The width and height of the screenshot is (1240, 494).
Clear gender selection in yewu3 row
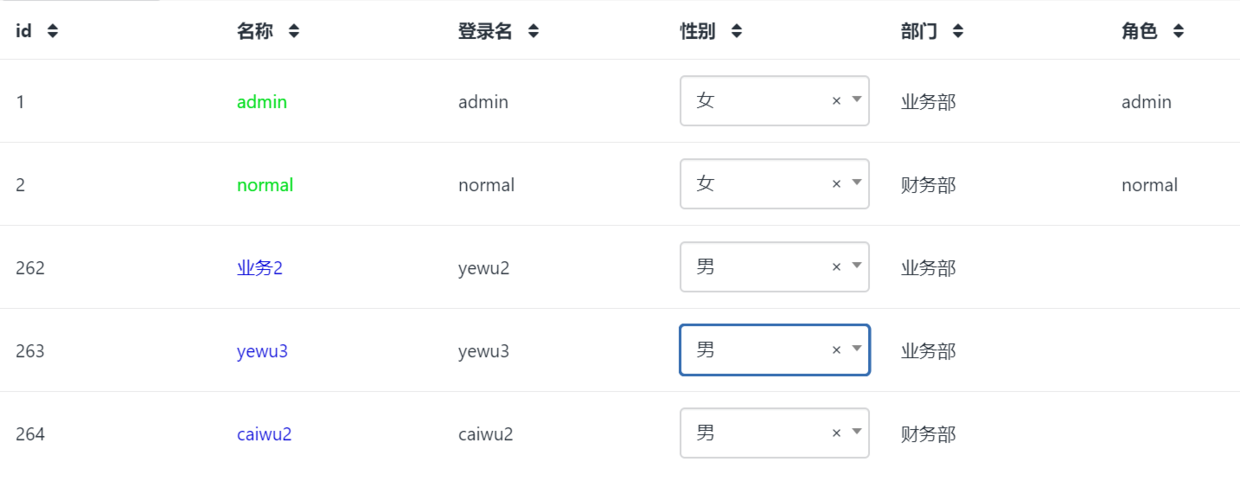(836, 350)
